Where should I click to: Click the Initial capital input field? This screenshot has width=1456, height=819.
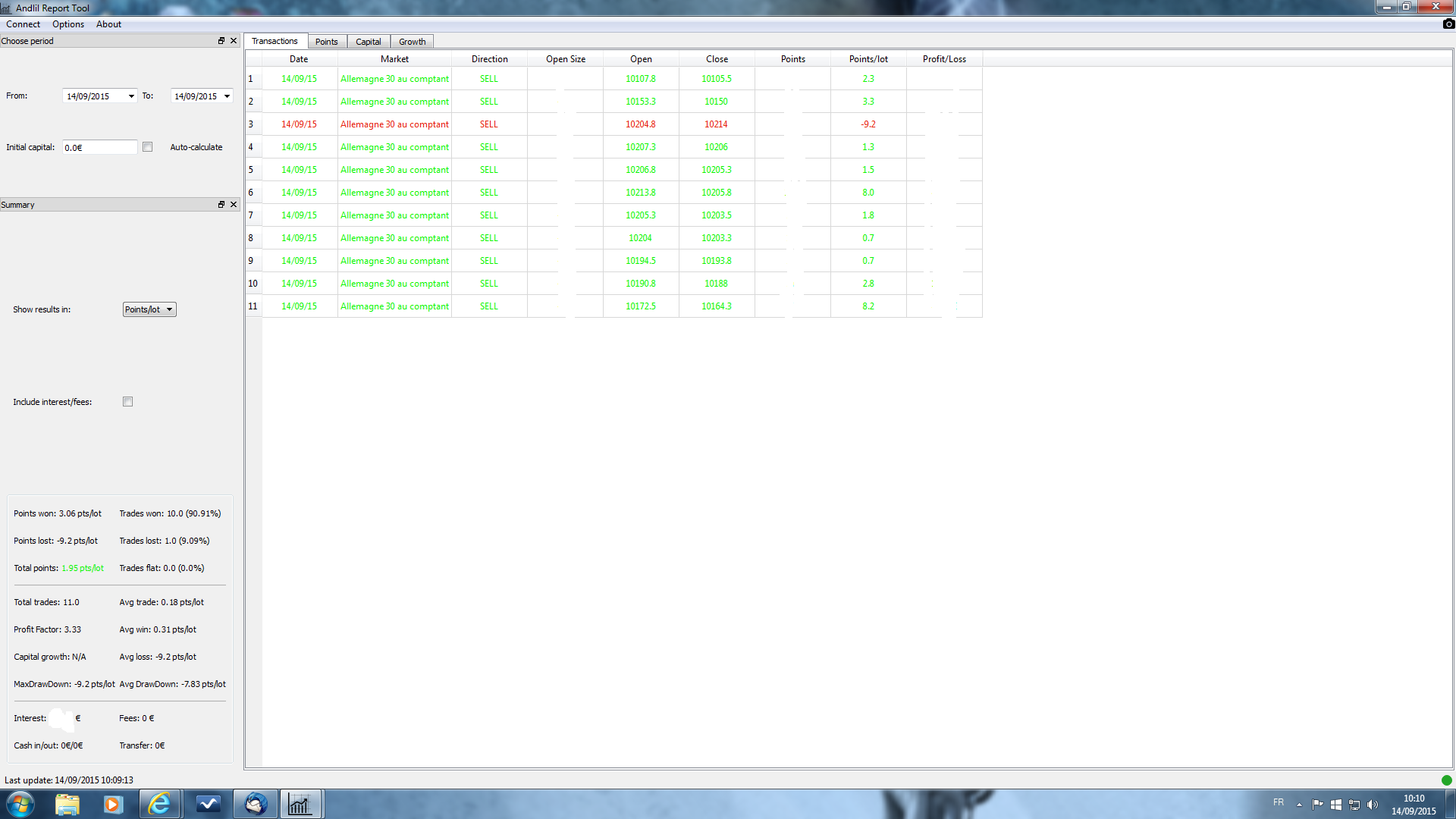click(x=99, y=147)
